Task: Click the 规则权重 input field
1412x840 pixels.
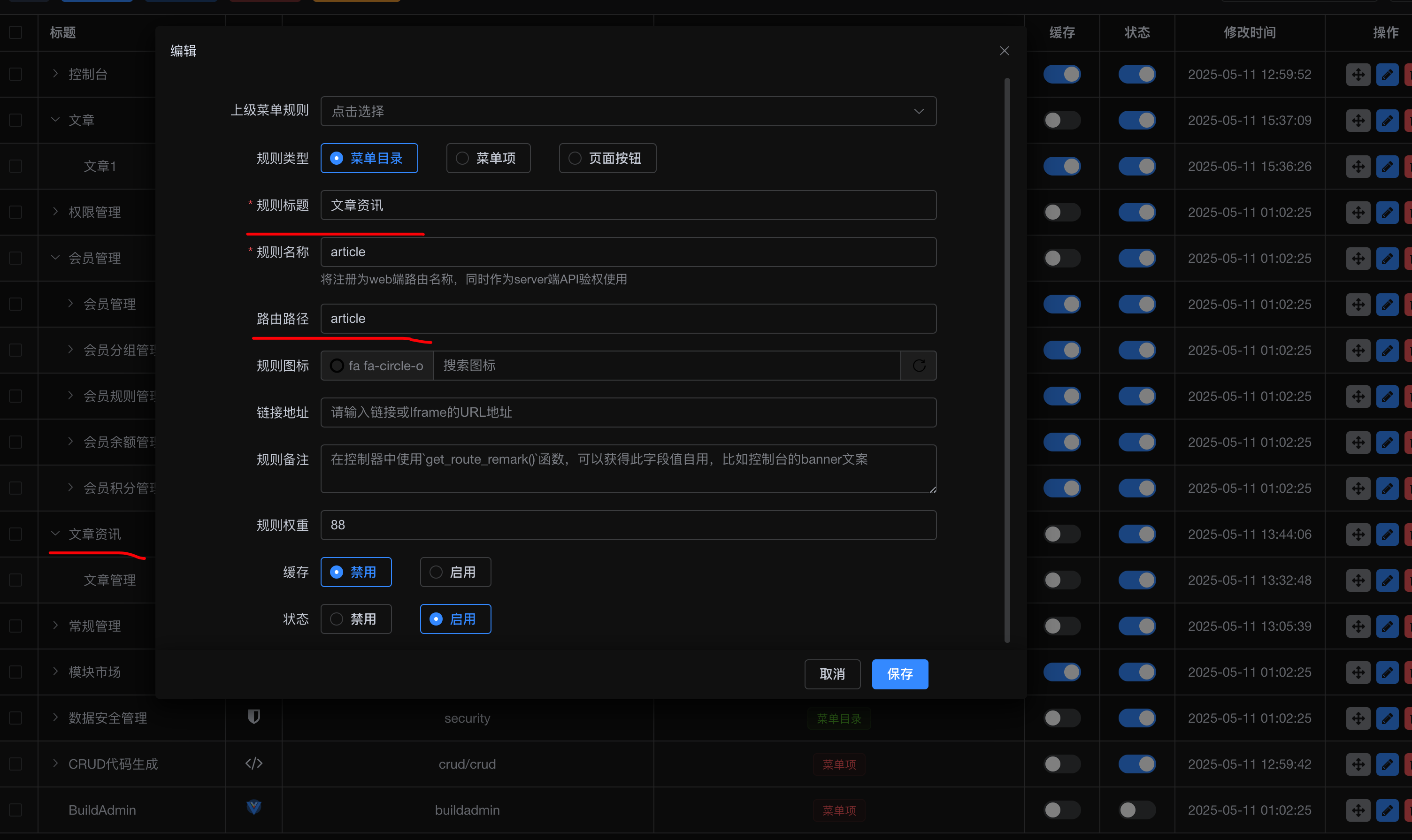Action: pyautogui.click(x=629, y=525)
